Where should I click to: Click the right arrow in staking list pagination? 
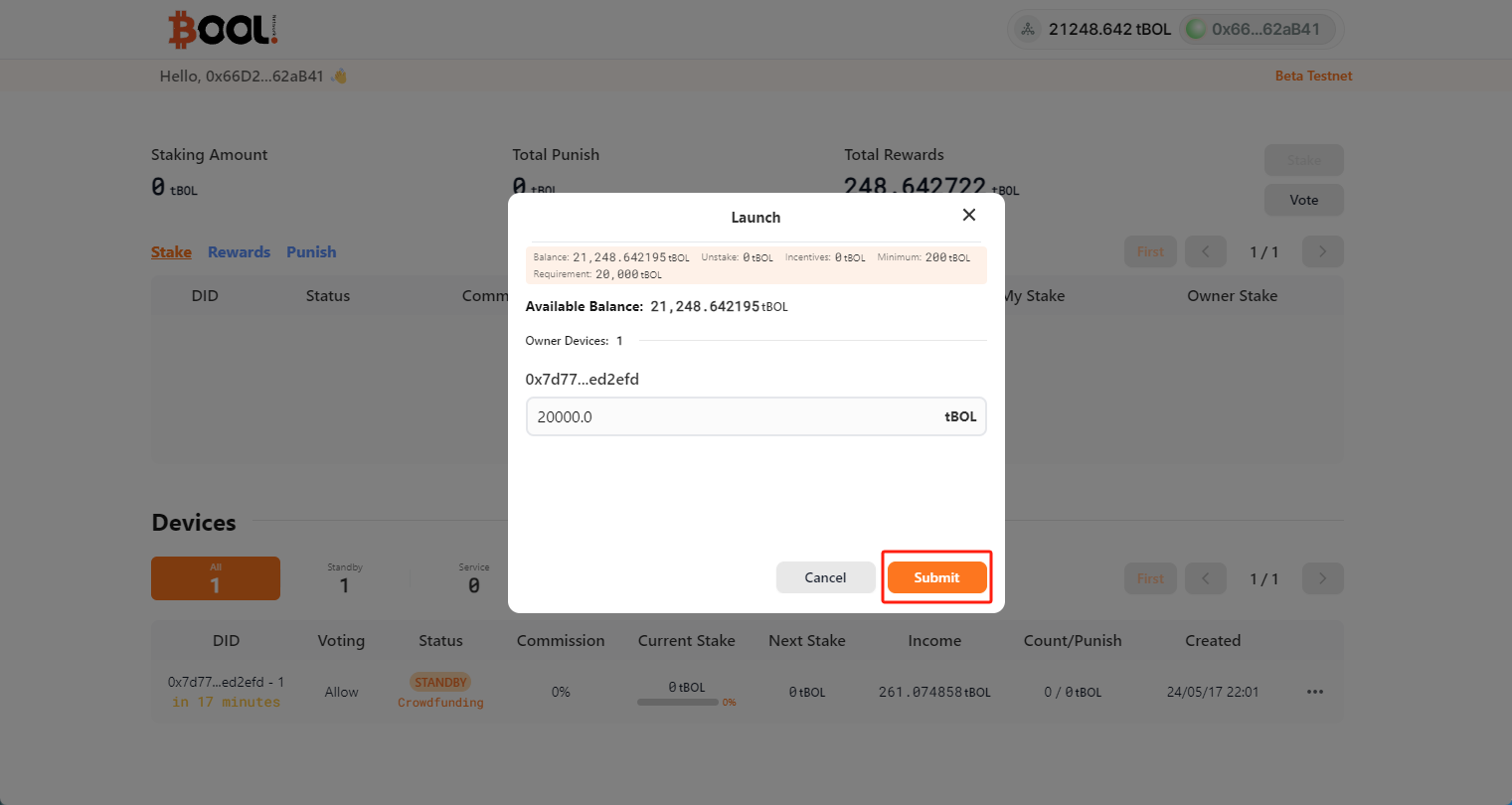coord(1322,251)
